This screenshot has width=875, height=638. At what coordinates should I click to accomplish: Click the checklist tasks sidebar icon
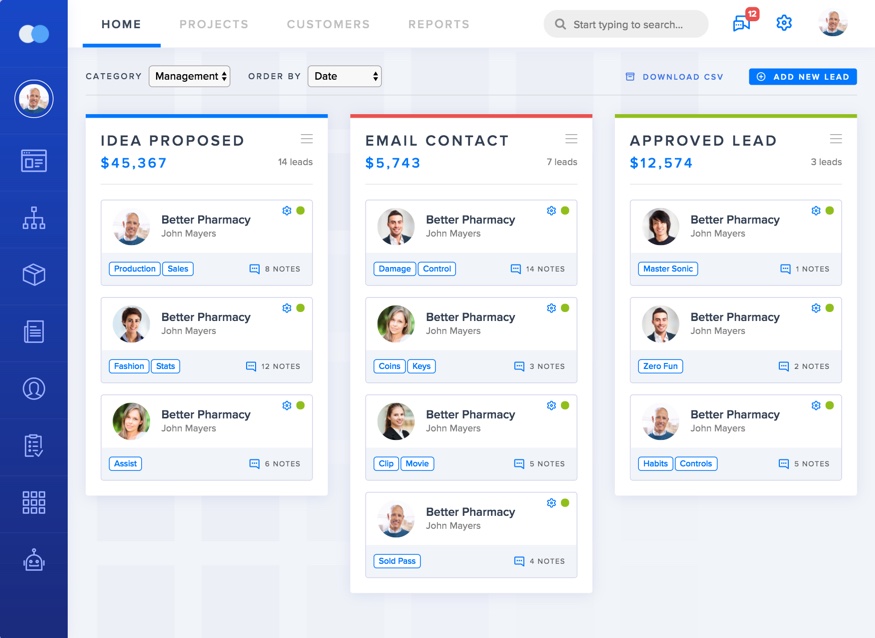tap(34, 446)
